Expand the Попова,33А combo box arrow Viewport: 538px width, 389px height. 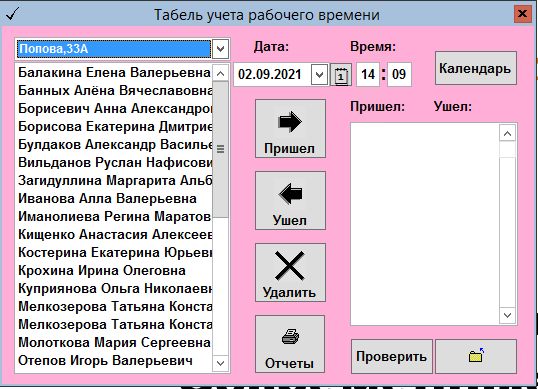[x=220, y=49]
